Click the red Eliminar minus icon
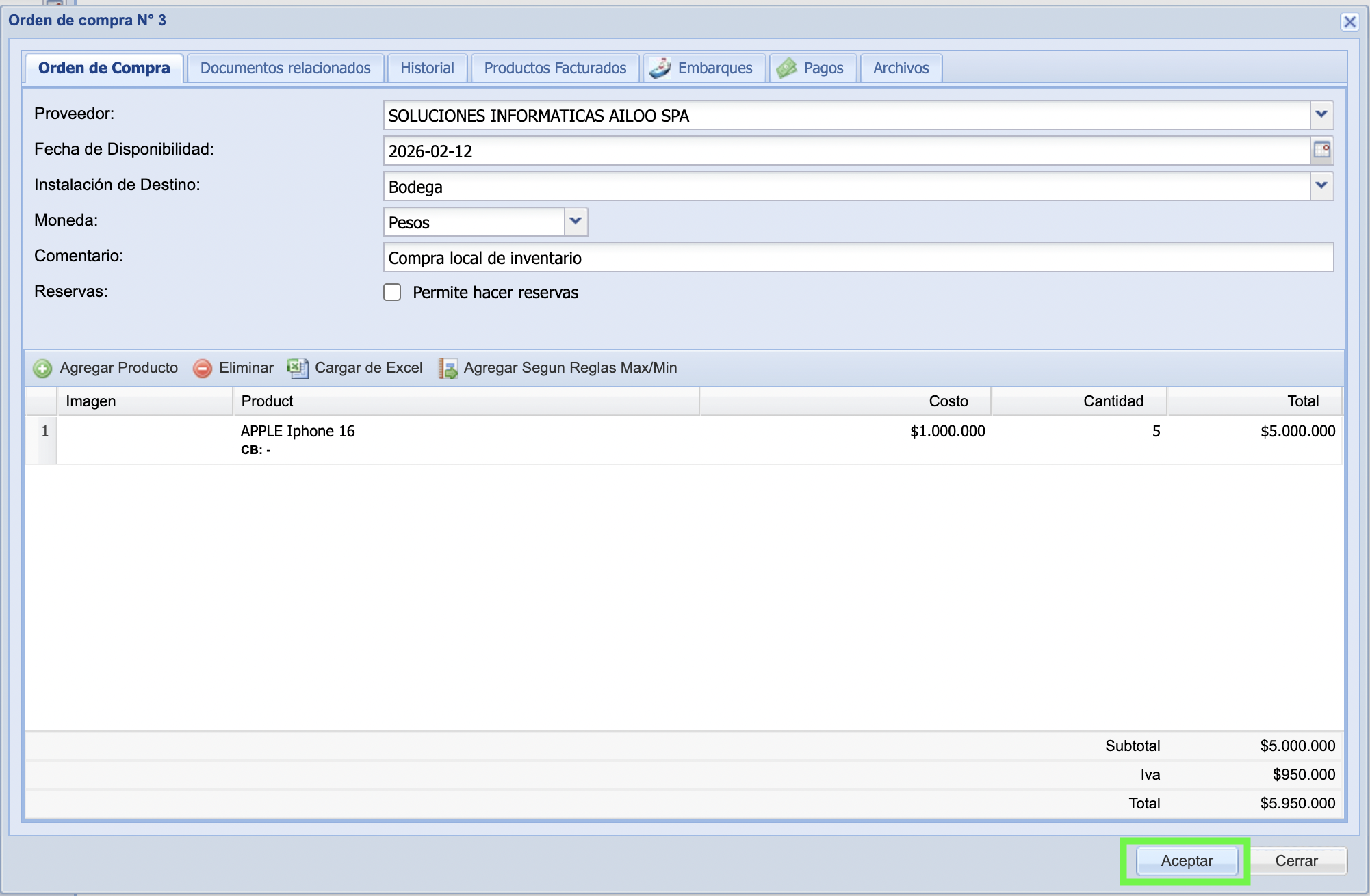Viewport: 1370px width, 896px height. click(x=203, y=369)
